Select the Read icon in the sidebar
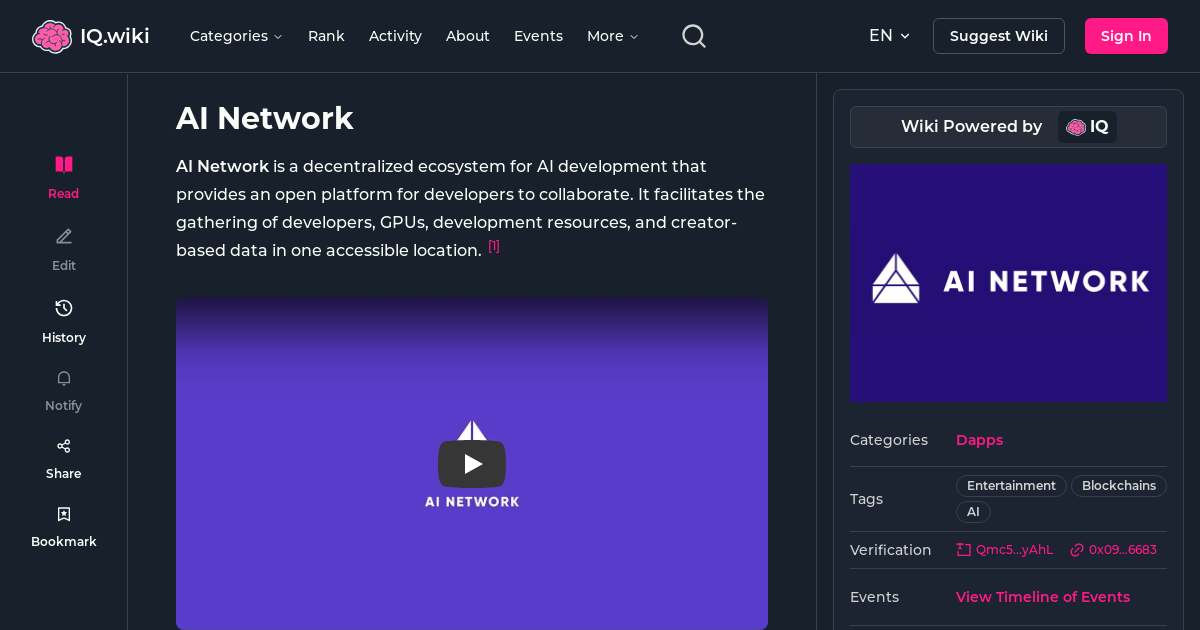This screenshot has width=1200, height=630. pyautogui.click(x=63, y=164)
